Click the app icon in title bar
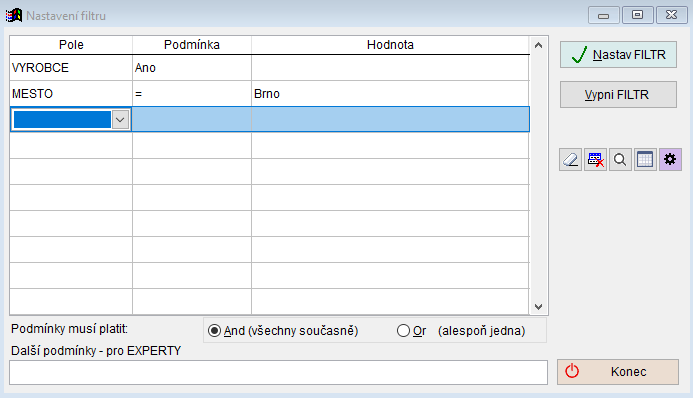 [x=14, y=15]
